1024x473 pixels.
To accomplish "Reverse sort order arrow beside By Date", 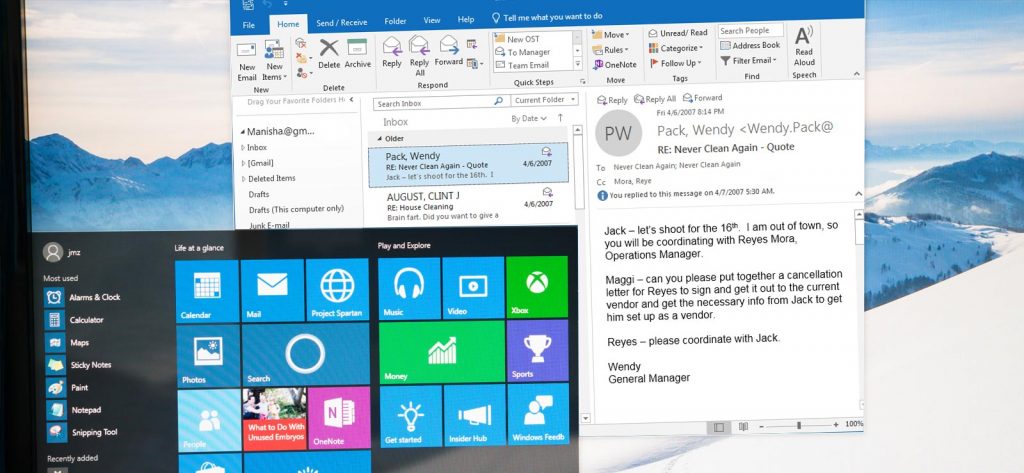I will [x=560, y=118].
